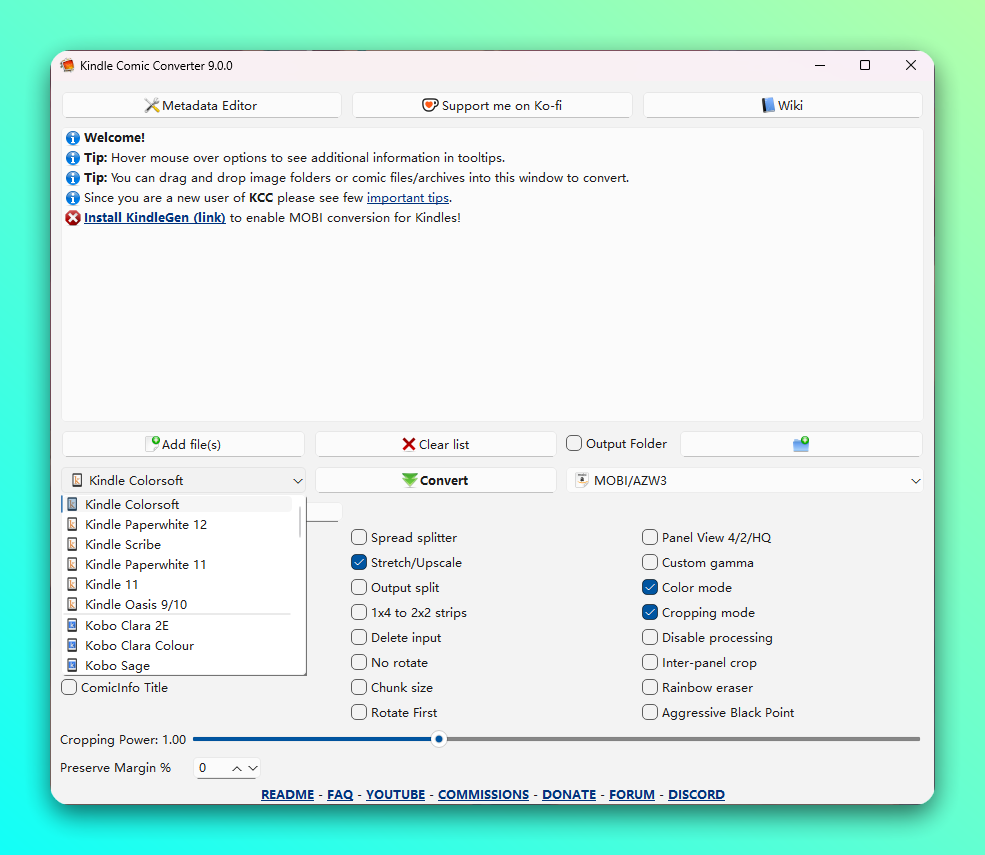This screenshot has height=855, width=985.
Task: Uncheck the Color mode option
Action: coord(650,588)
